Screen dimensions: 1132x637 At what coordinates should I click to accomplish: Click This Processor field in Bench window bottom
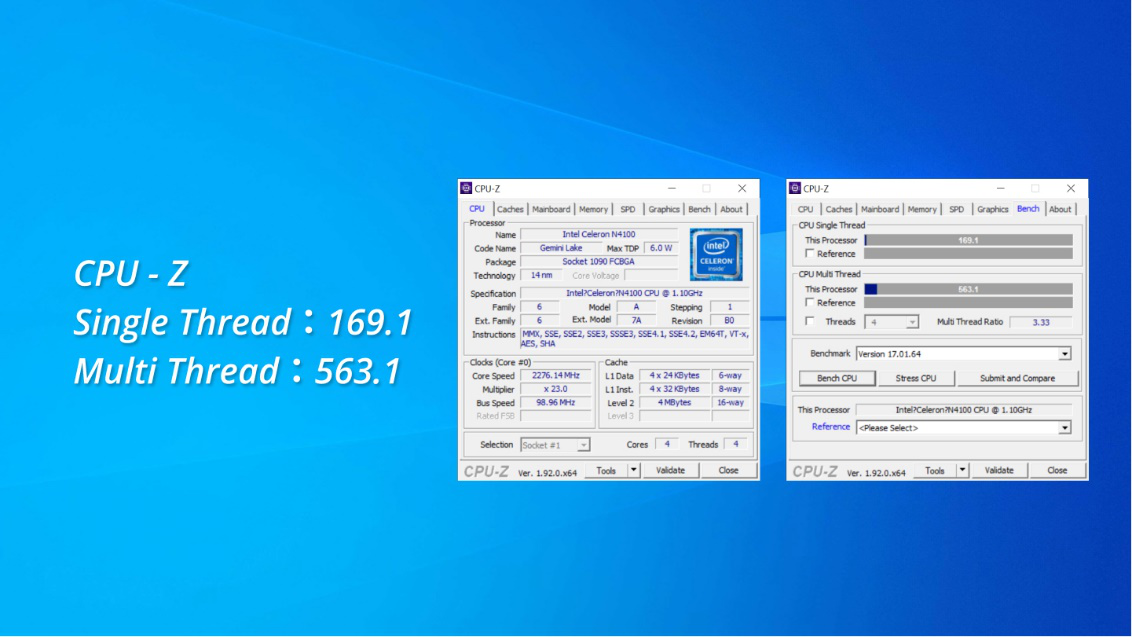pos(964,410)
